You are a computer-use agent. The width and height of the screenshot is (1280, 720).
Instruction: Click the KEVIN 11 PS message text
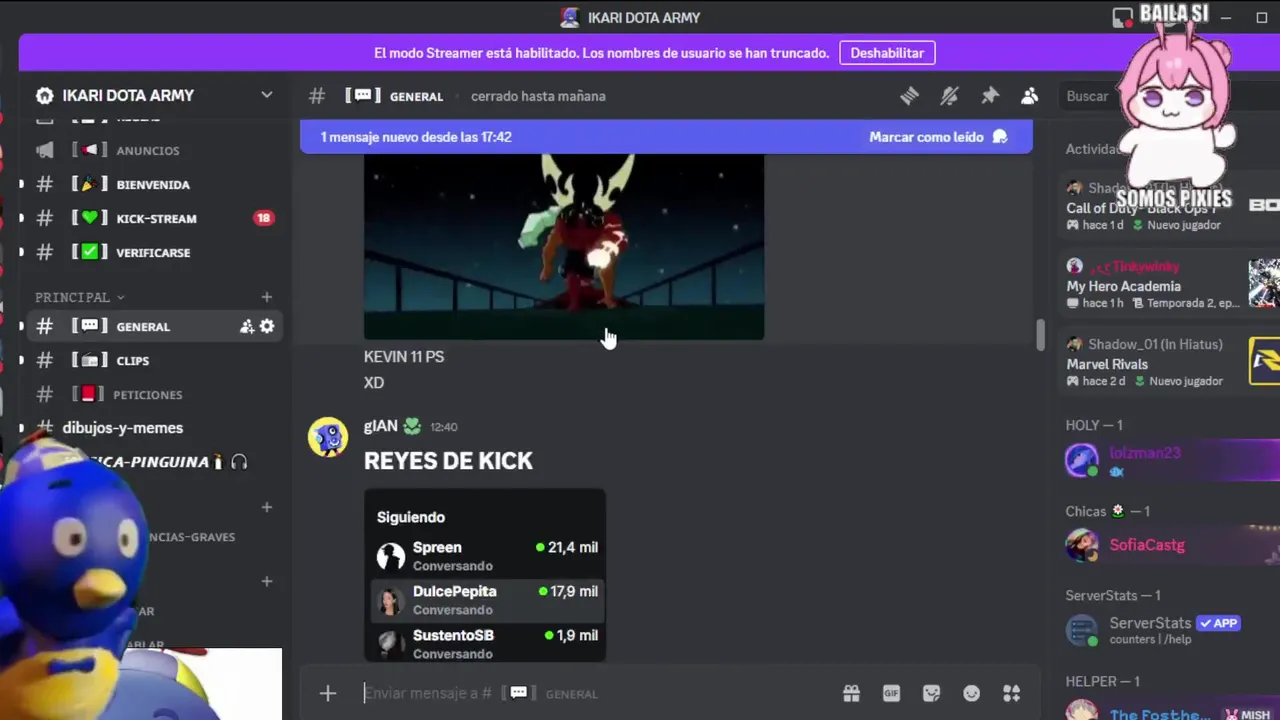point(404,356)
